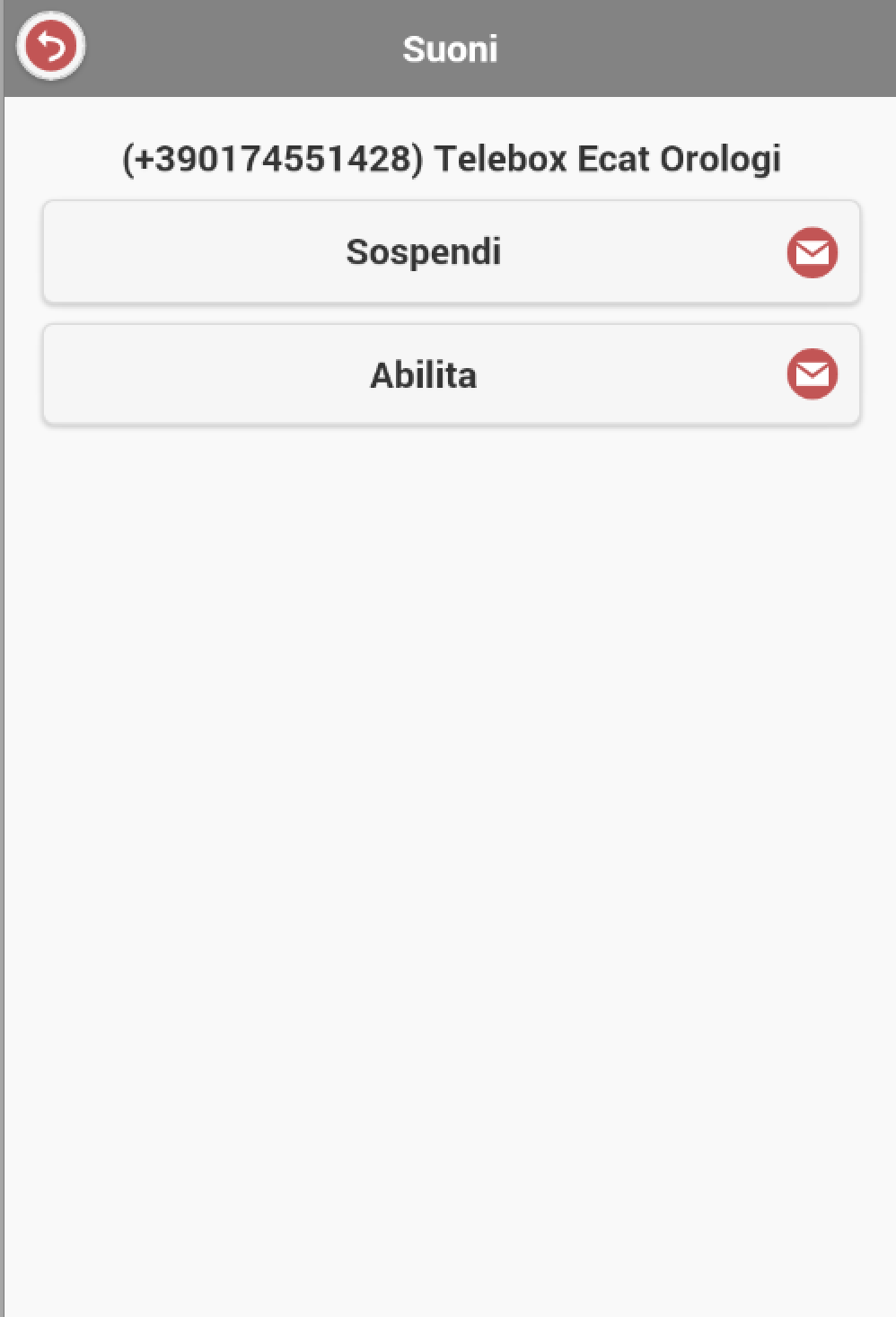Tap the red message icon in the first row
Screen dimensions: 896x1317
click(x=812, y=252)
